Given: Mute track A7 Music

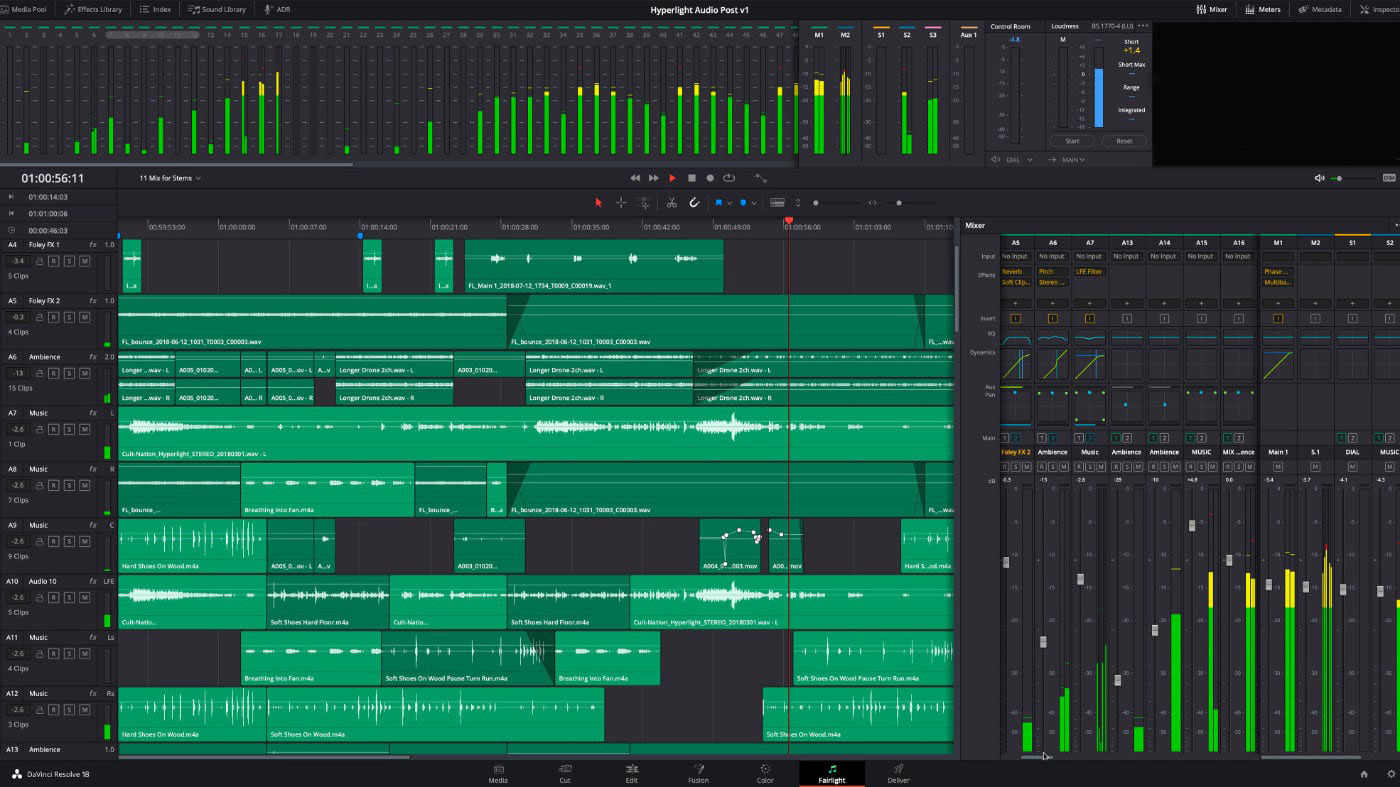Looking at the screenshot, I should point(85,429).
